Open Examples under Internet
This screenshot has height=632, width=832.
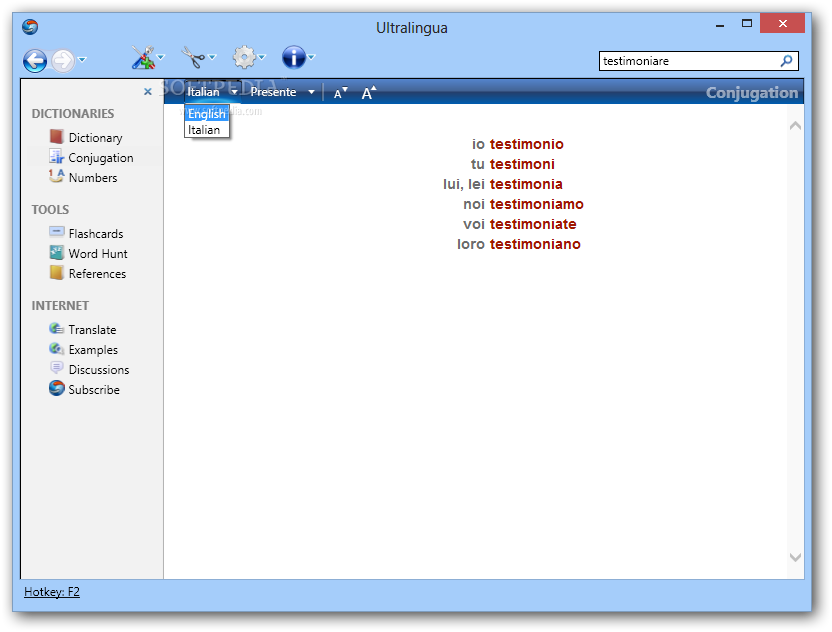click(93, 350)
